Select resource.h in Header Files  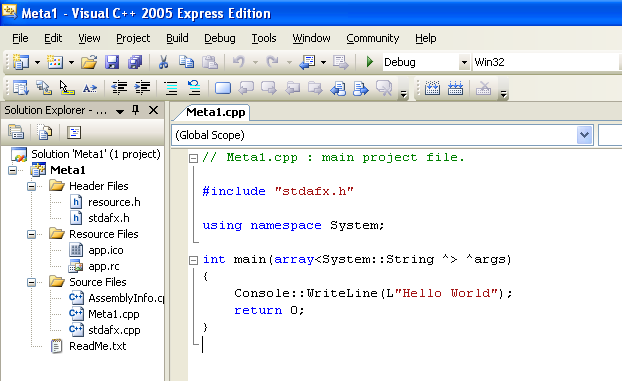tap(114, 202)
